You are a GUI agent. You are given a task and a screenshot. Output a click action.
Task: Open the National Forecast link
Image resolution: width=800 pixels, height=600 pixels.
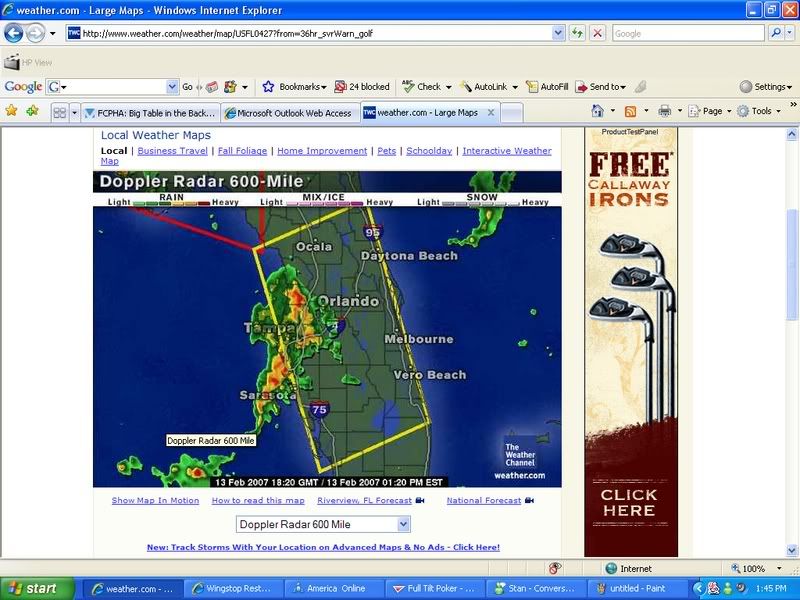[484, 501]
